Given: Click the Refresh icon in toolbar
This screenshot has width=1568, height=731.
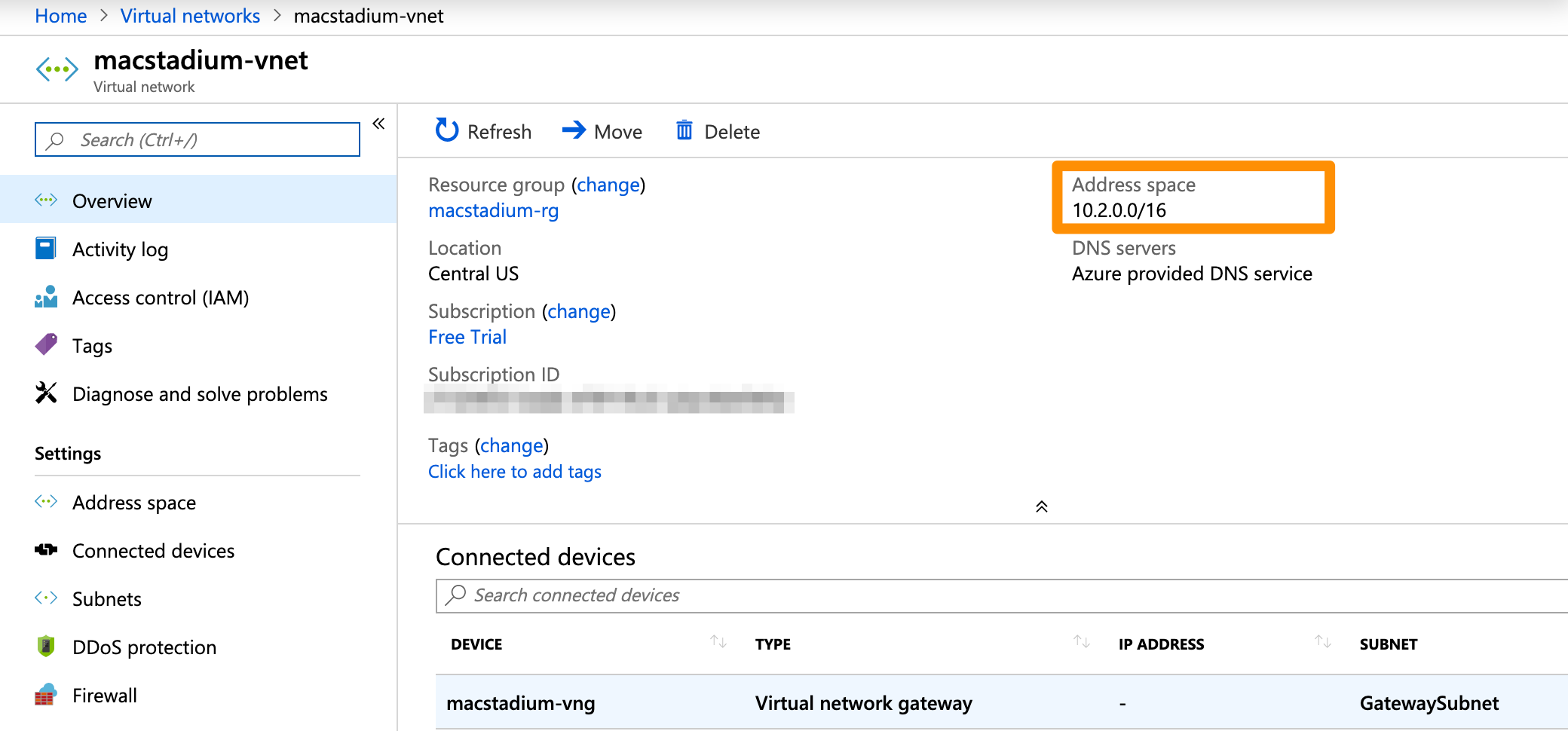Looking at the screenshot, I should point(447,130).
